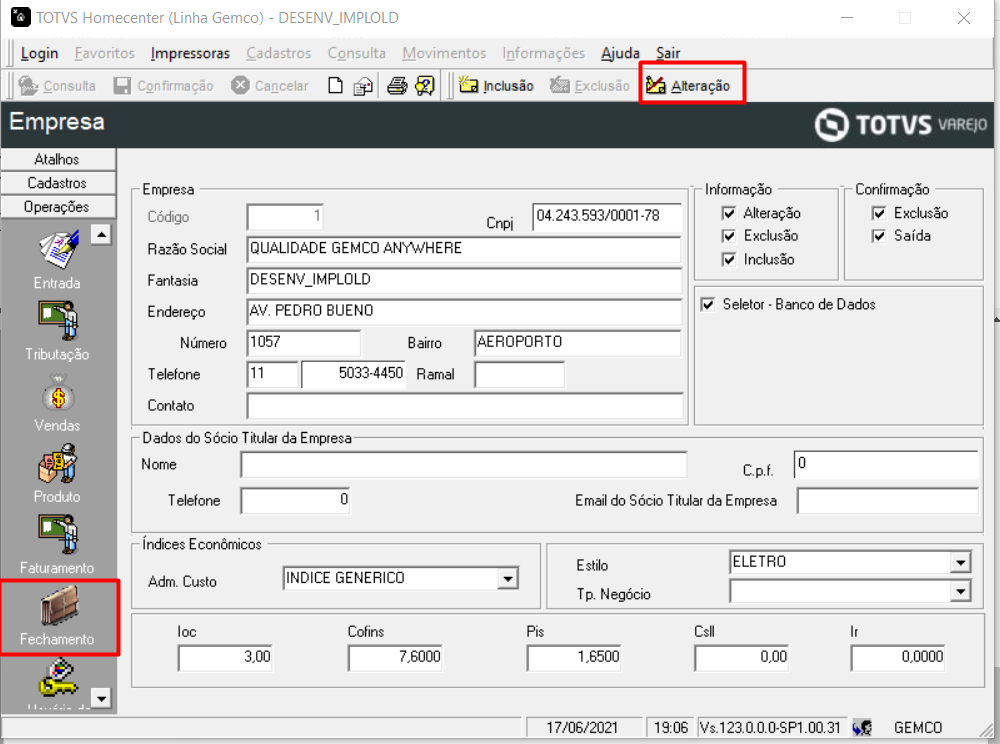Click the Alteração toolbar button
Screen dimensions: 1000x744
pyautogui.click(x=688, y=85)
